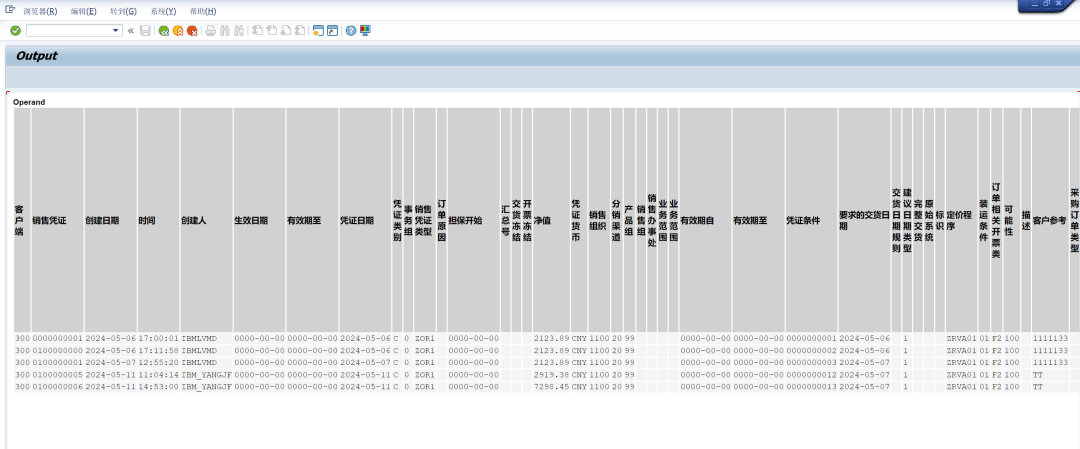1080x449 pixels.
Task: Open the command field dropdown arrow
Action: coord(116,31)
